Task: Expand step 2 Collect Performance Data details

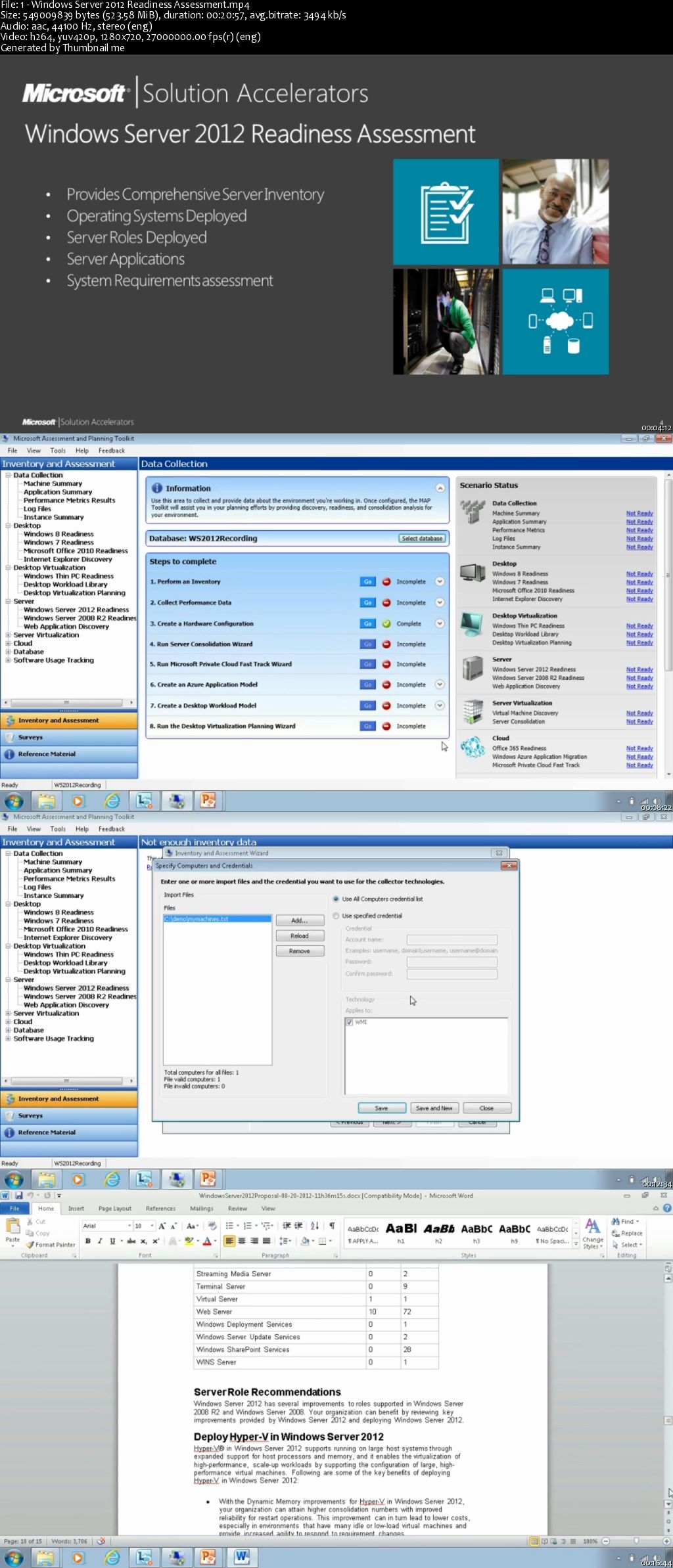Action: click(x=440, y=602)
